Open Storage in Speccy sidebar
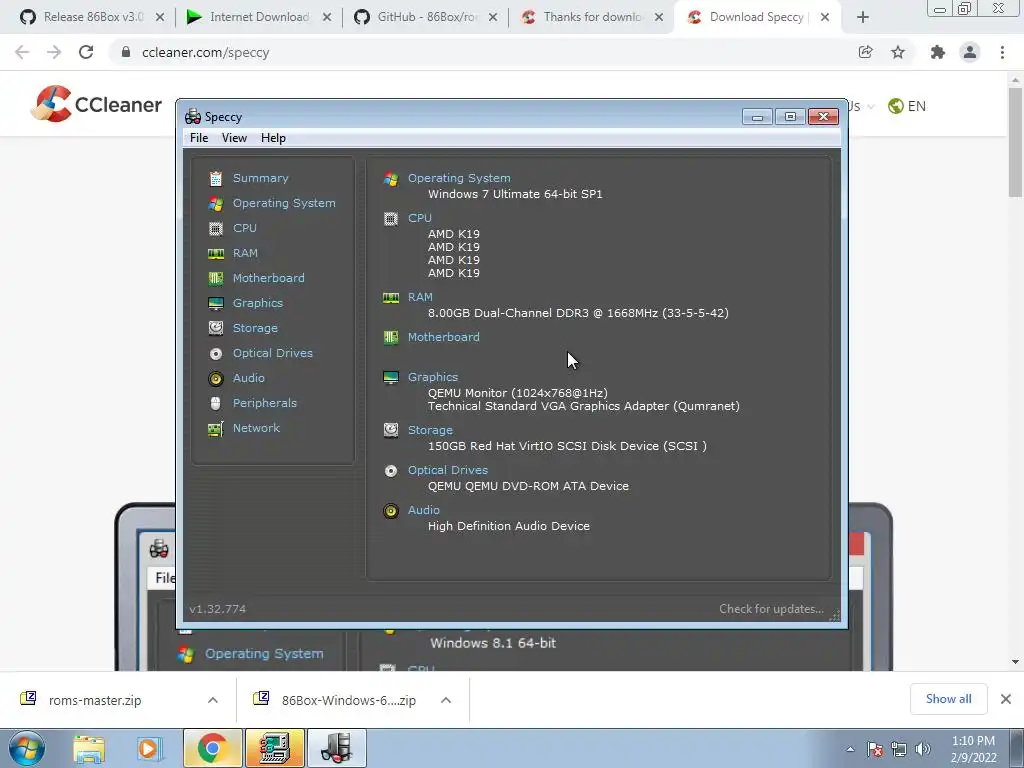Screen dimensions: 1024x768 click(255, 328)
